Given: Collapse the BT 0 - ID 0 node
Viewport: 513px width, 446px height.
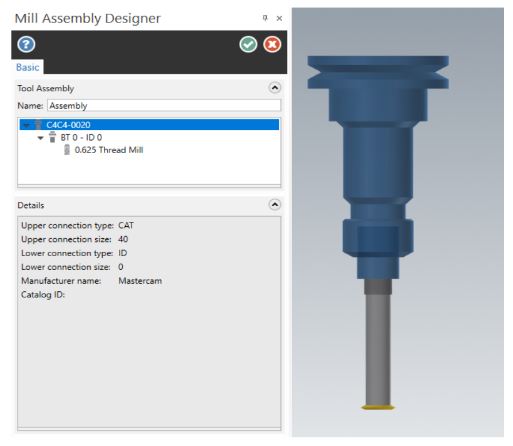Looking at the screenshot, I should pos(40,138).
